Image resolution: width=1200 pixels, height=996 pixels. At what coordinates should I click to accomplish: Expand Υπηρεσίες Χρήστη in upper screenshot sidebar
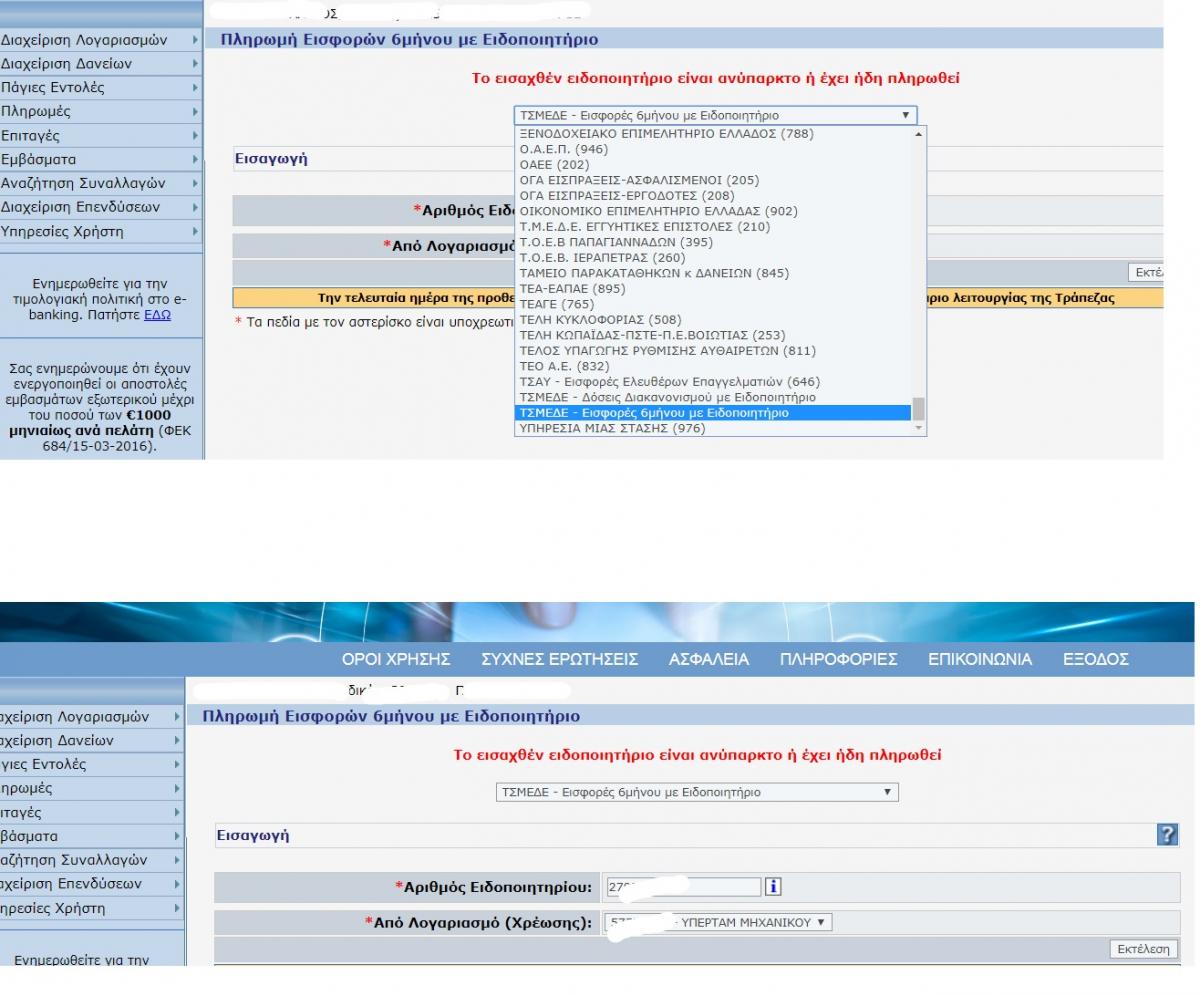tap(100, 232)
